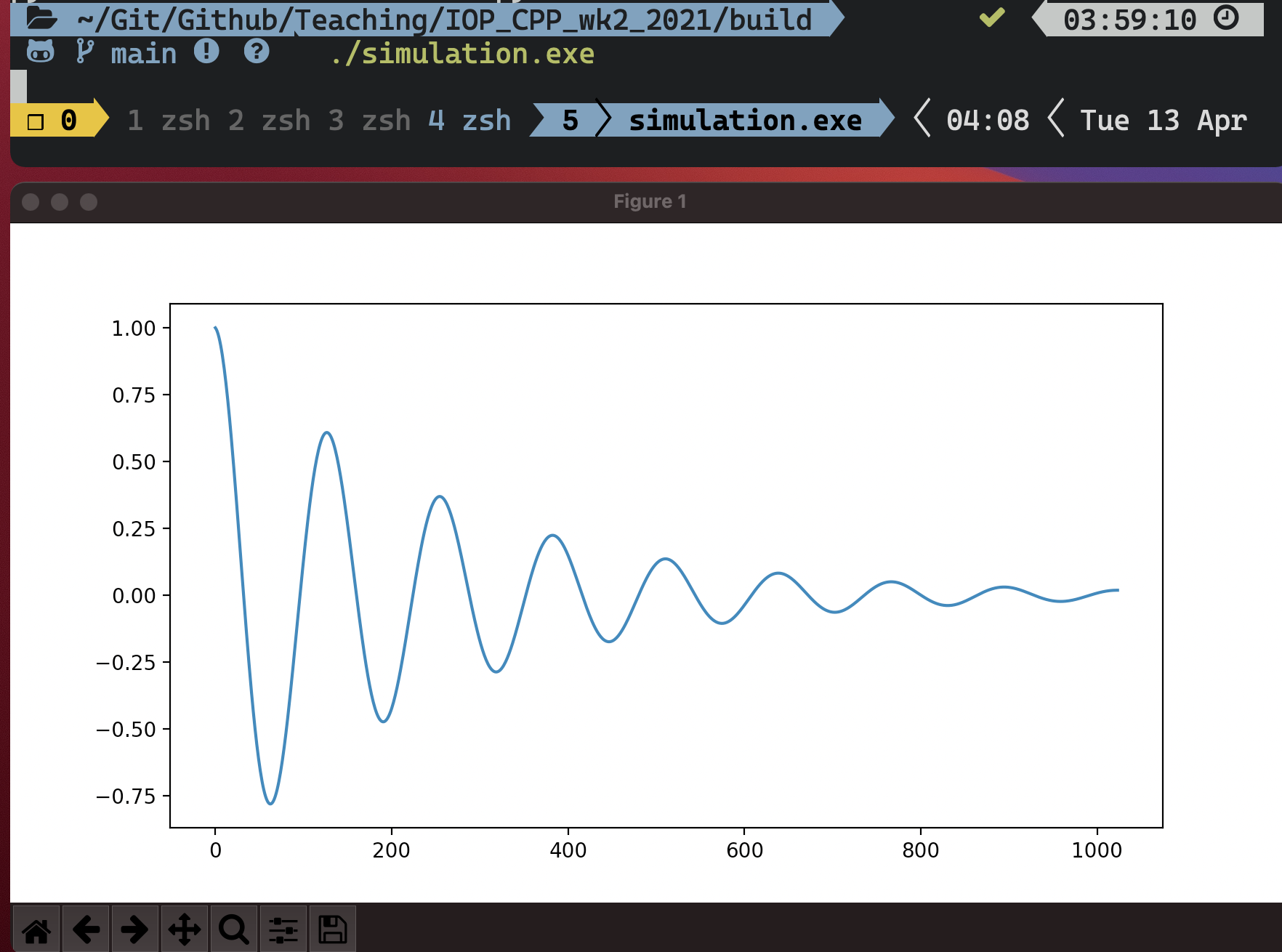Click the folder icon before the build path

pos(41,20)
